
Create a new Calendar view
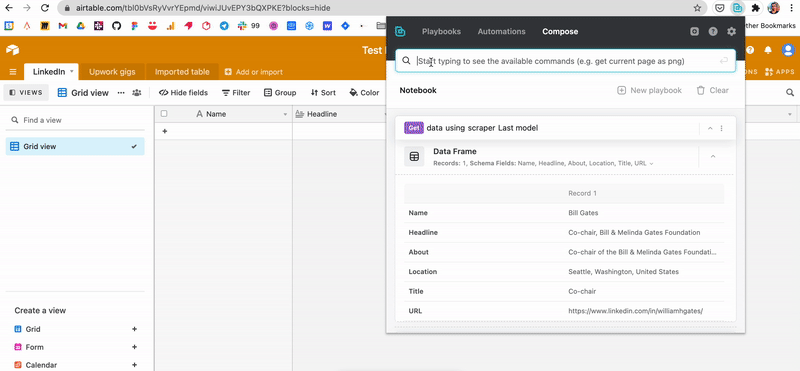pyautogui.click(x=76, y=365)
